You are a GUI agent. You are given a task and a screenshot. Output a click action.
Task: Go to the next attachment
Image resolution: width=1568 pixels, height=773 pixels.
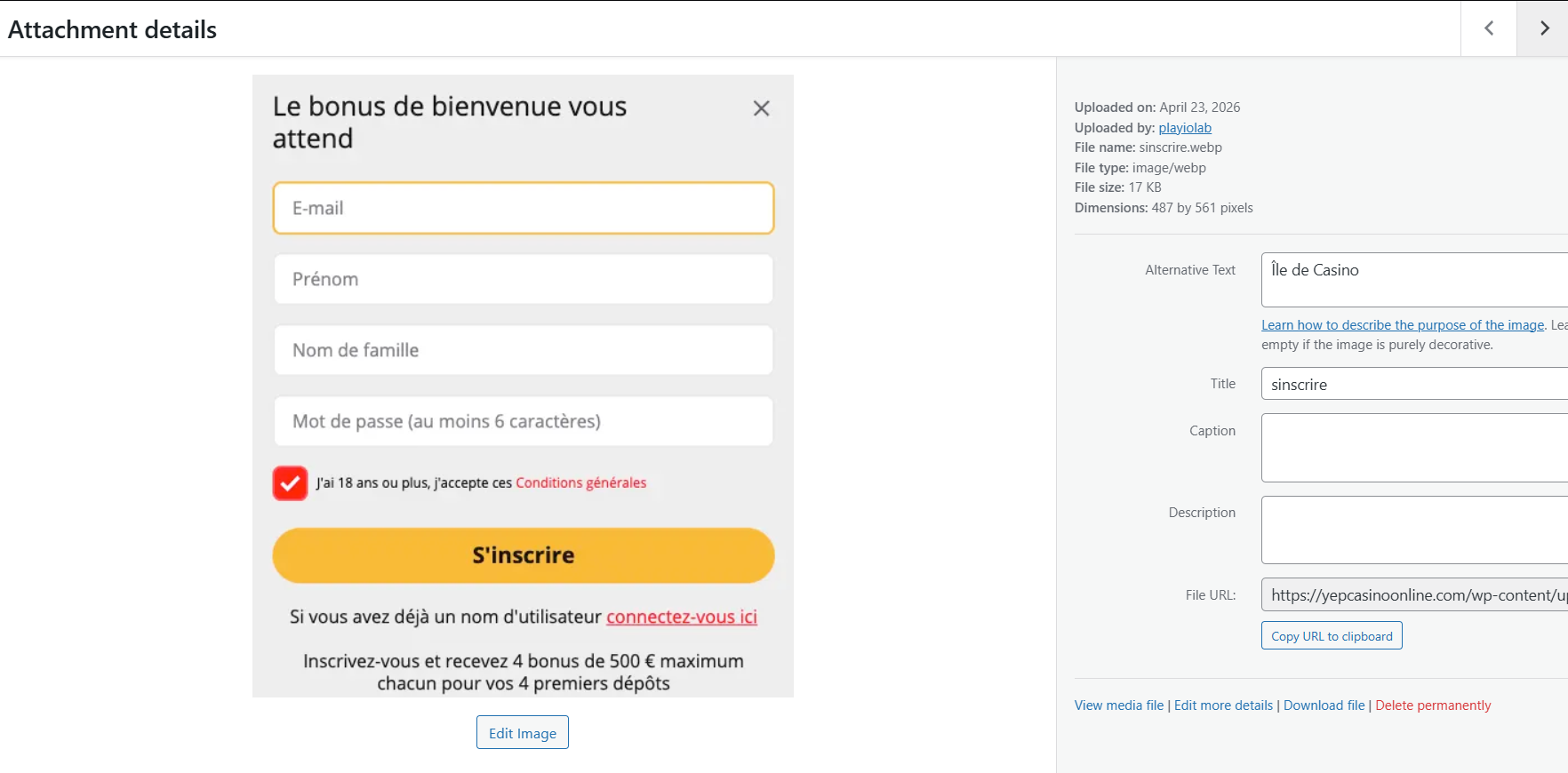(x=1544, y=28)
